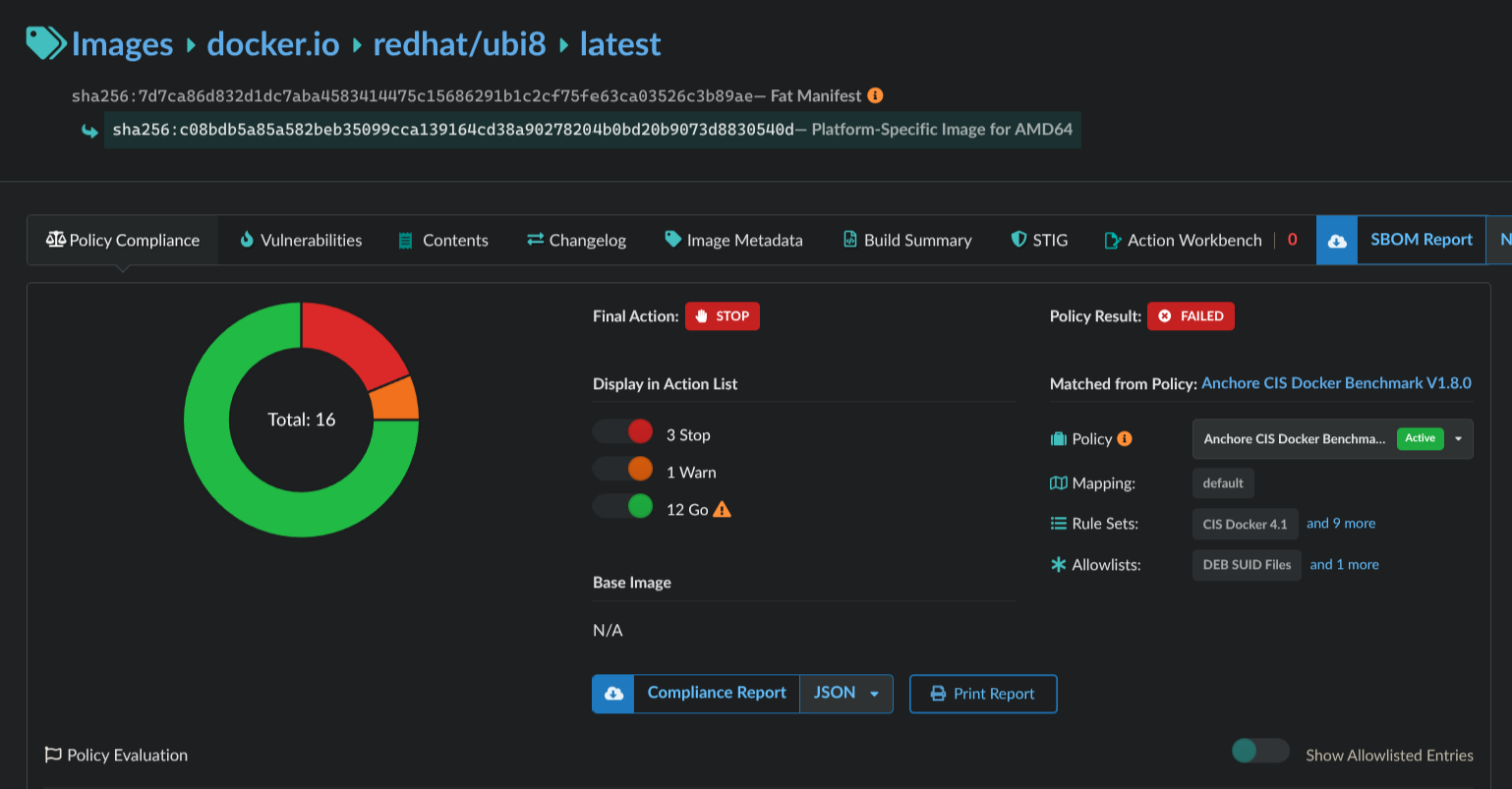1512x789 pixels.
Task: Click the Compliance Report download icon
Action: click(x=613, y=694)
